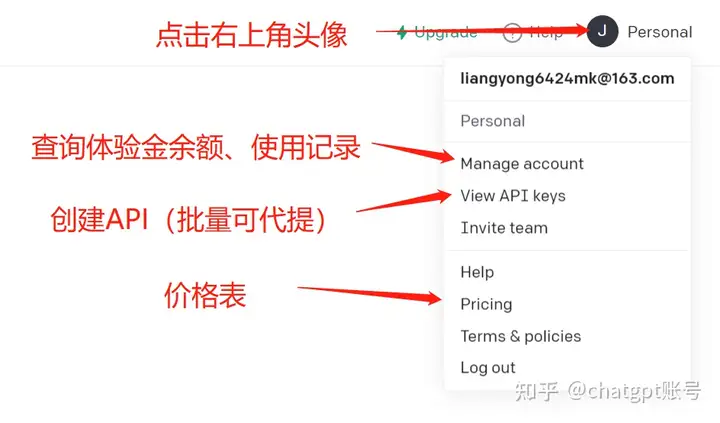Open Manage account
Screen dimensions: 720x423
(x=522, y=164)
